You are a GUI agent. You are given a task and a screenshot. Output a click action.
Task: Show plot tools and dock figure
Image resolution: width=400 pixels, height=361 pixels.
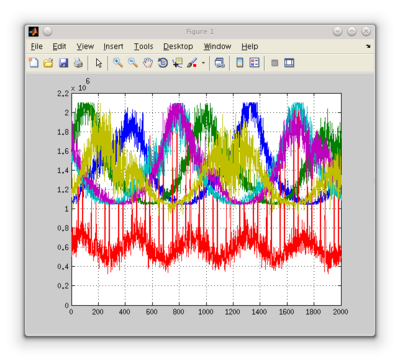289,63
